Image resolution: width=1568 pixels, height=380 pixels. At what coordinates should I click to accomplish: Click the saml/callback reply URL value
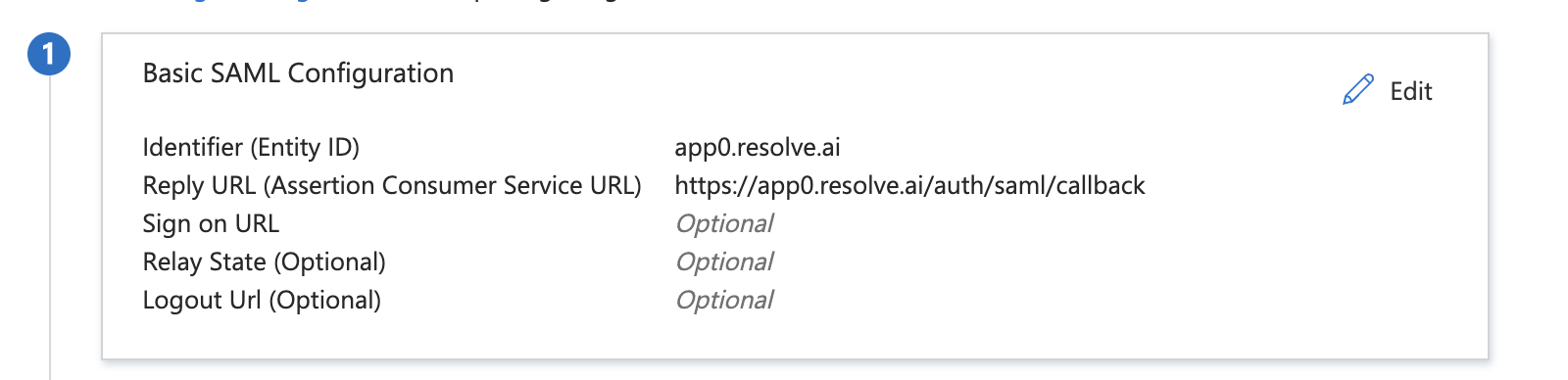pyautogui.click(x=909, y=186)
